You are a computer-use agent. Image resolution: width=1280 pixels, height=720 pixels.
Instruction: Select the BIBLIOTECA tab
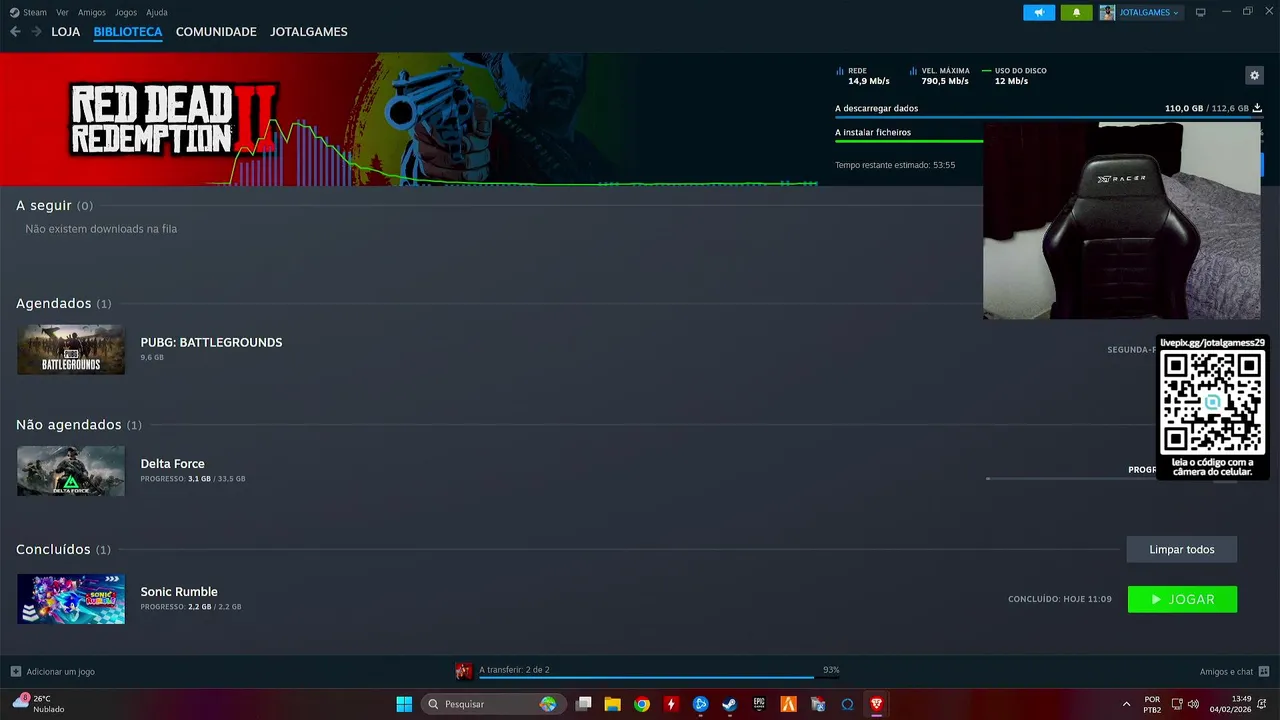coord(128,32)
